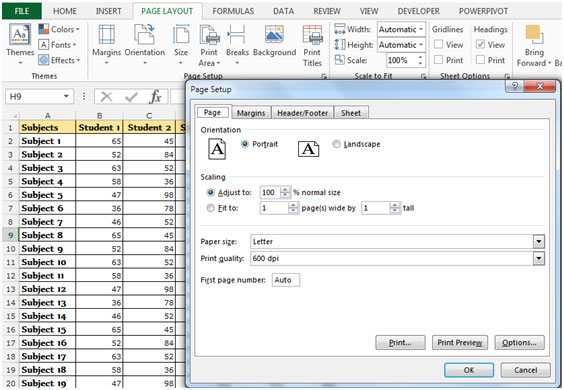Image resolution: width=564 pixels, height=390 pixels.
Task: Click the Bring Forward icon
Action: coord(534,34)
